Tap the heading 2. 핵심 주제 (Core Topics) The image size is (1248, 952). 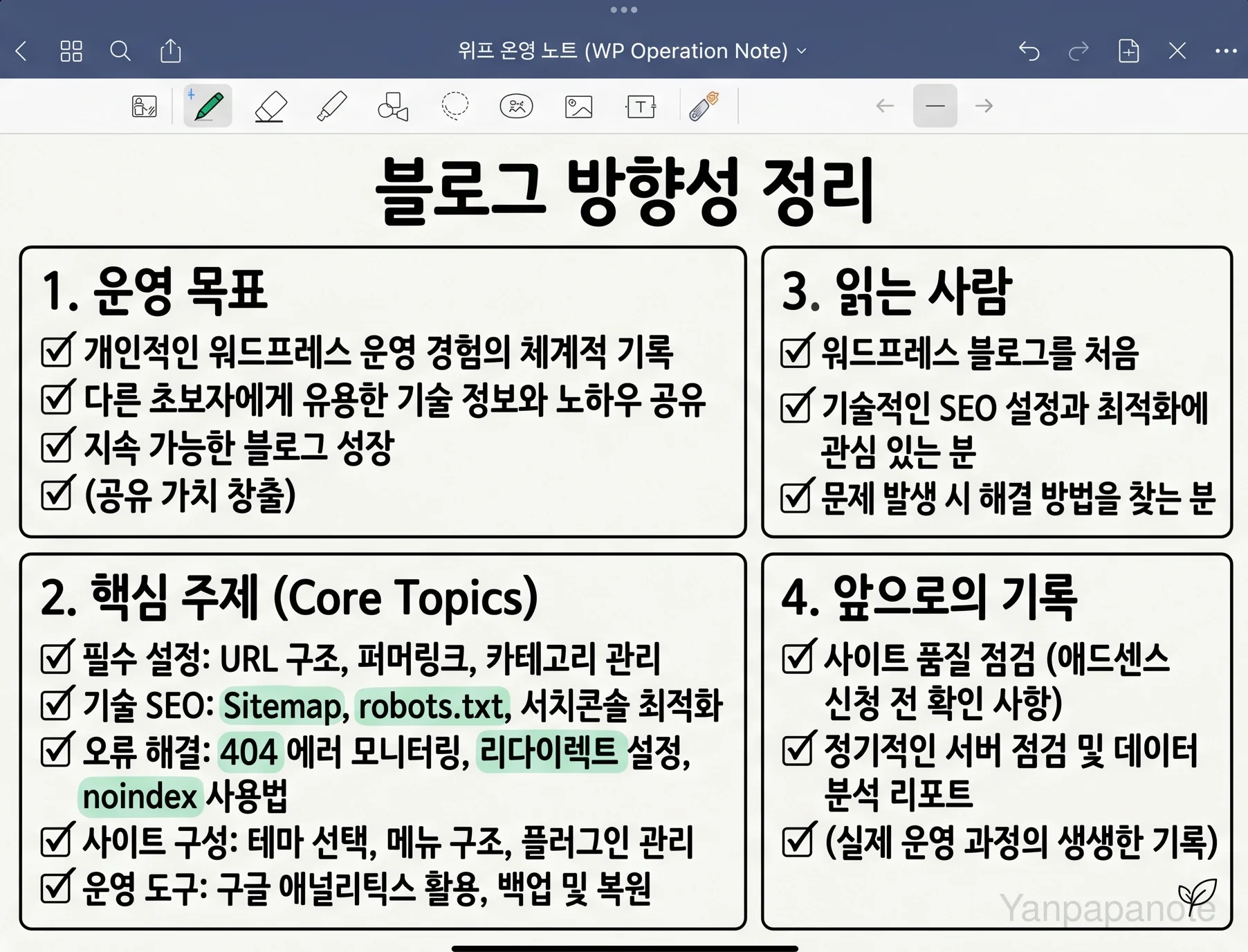pyautogui.click(x=289, y=597)
